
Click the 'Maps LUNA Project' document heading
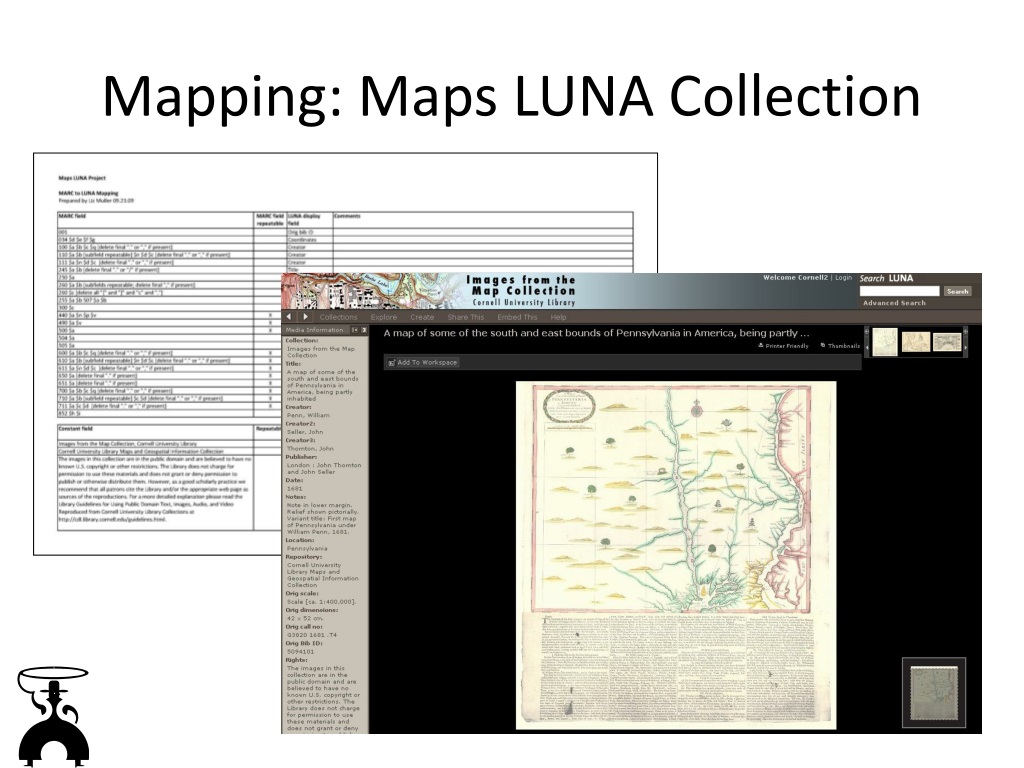click(82, 178)
